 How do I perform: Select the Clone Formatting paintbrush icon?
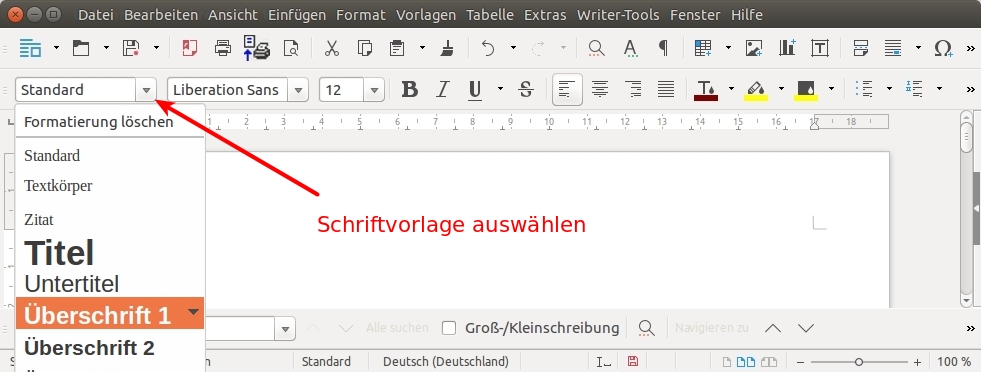447,48
